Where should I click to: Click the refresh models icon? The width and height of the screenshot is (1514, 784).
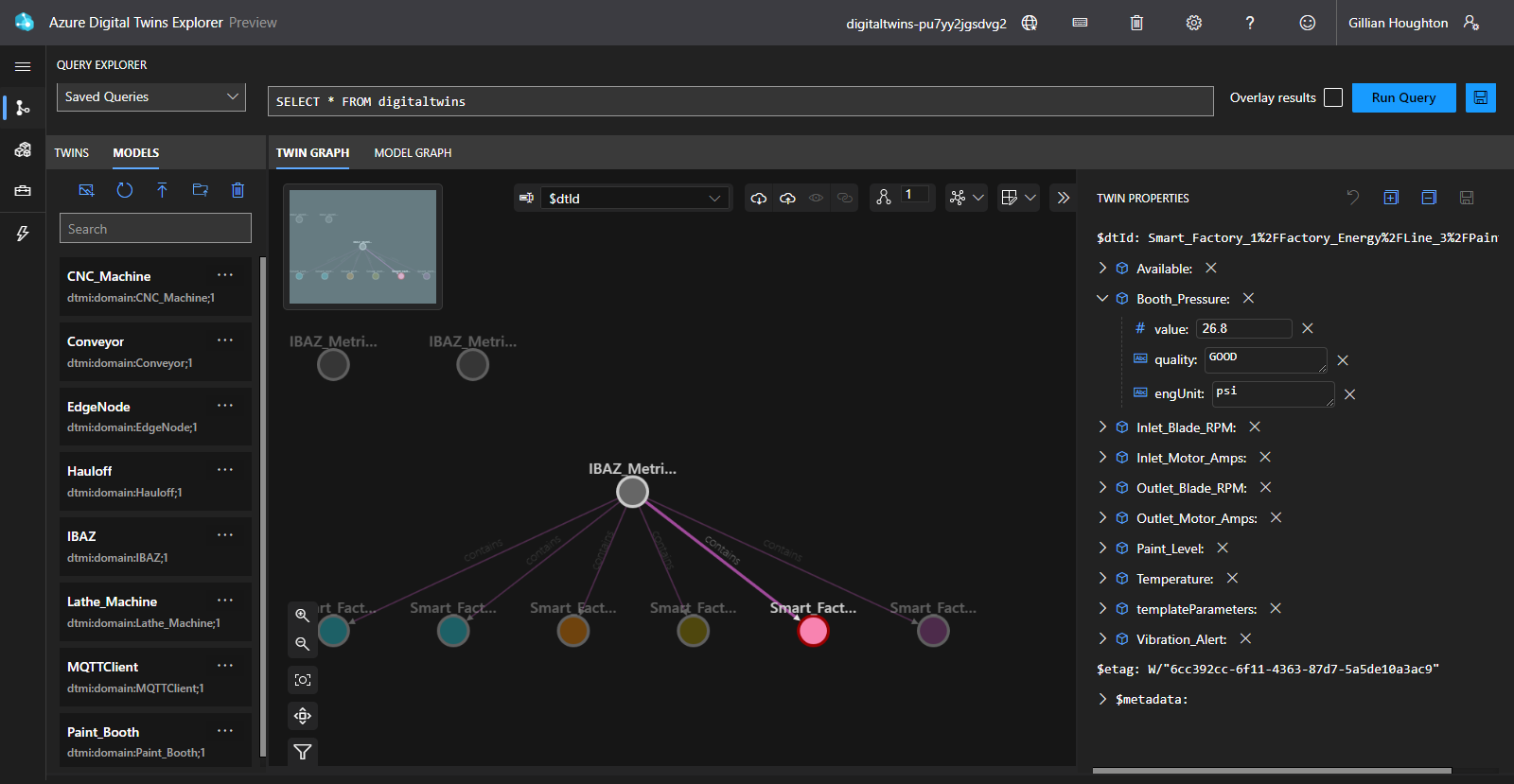tap(124, 190)
